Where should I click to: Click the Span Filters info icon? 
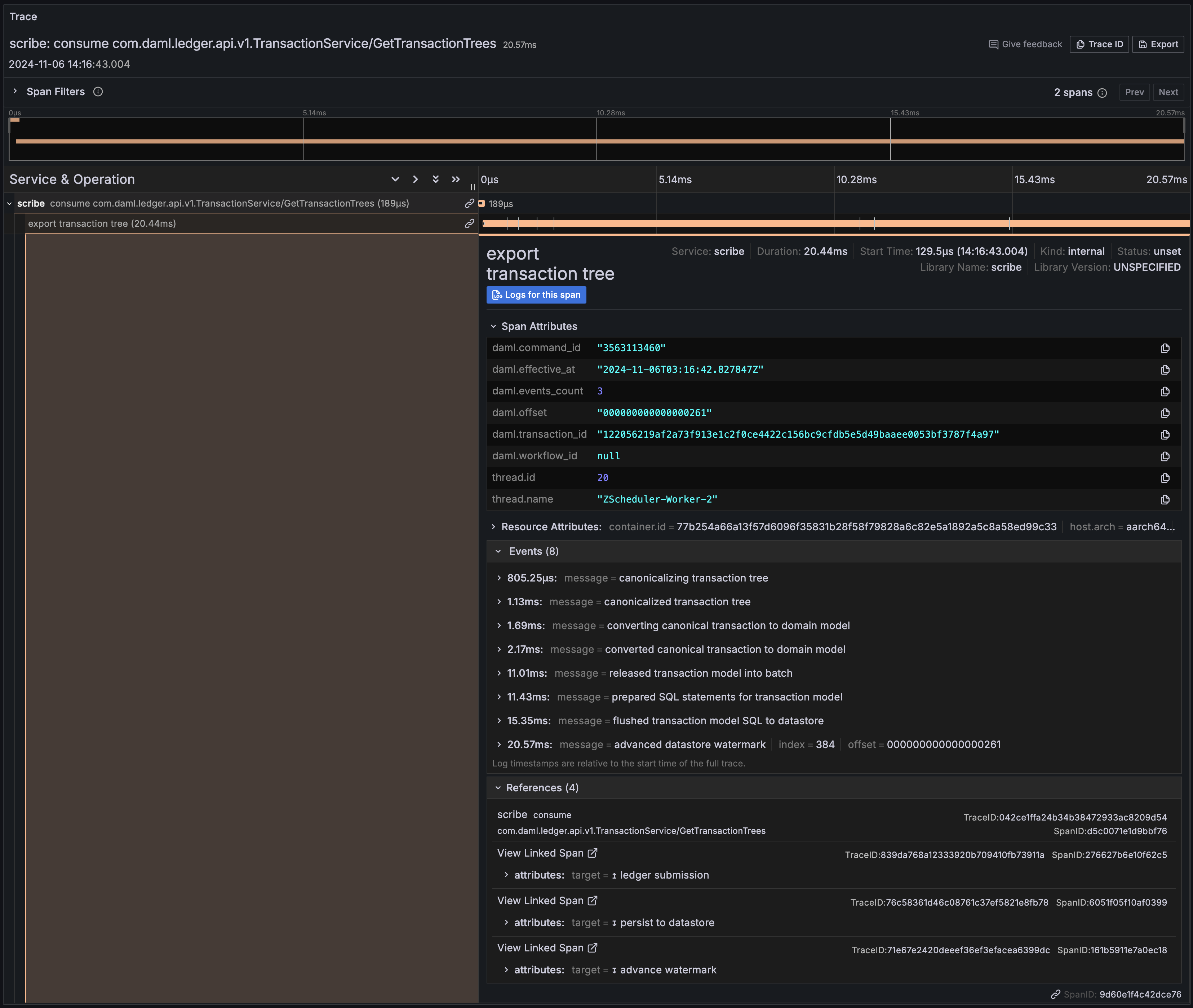[98, 92]
